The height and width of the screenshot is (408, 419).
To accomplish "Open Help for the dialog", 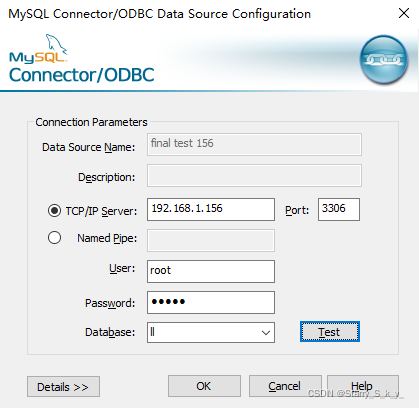I will [x=363, y=386].
